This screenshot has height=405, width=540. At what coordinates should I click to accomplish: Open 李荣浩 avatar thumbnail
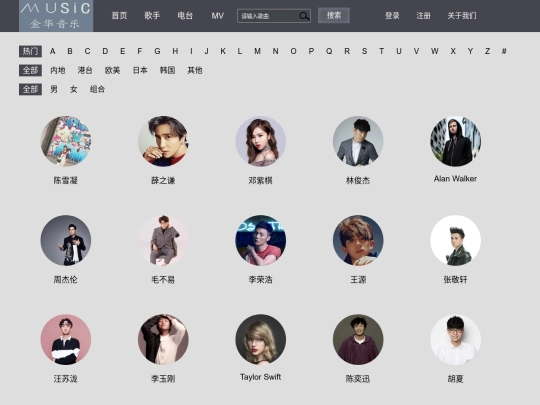coord(261,240)
